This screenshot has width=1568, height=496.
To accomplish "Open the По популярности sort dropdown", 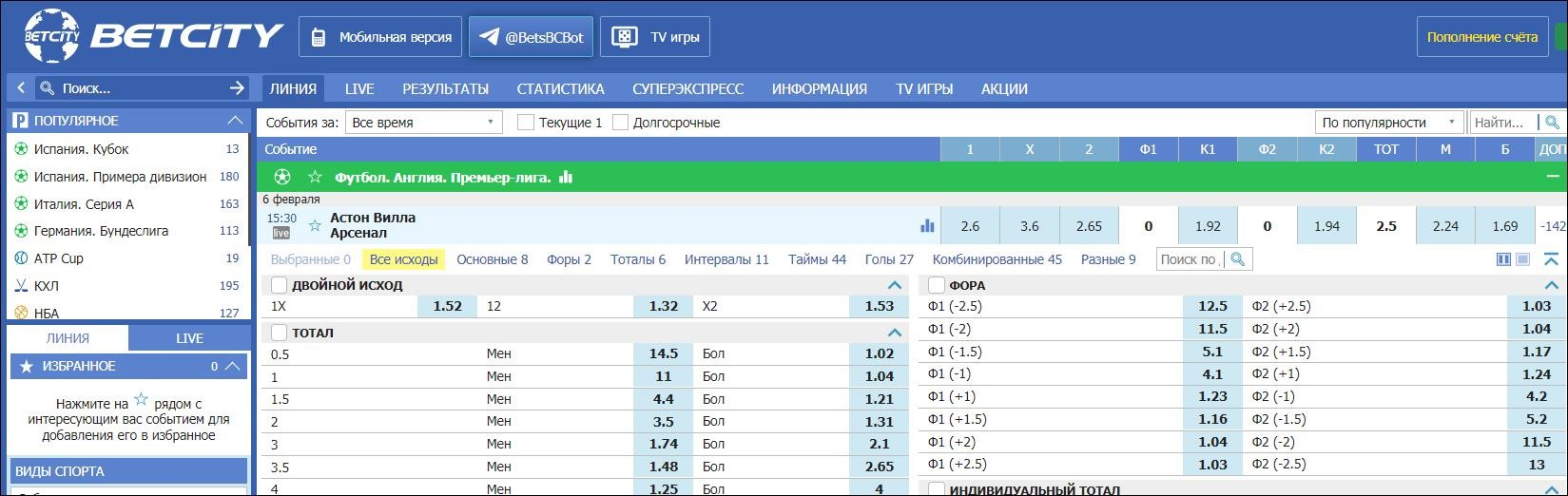I will point(1389,123).
